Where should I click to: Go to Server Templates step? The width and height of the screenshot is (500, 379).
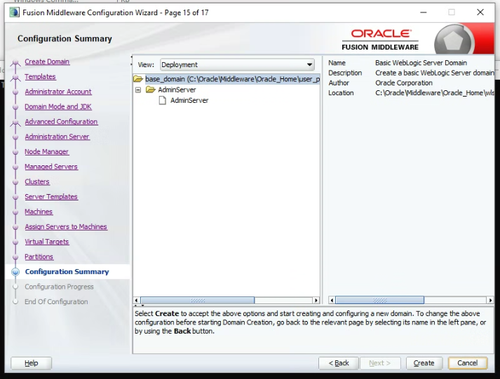click(x=51, y=197)
